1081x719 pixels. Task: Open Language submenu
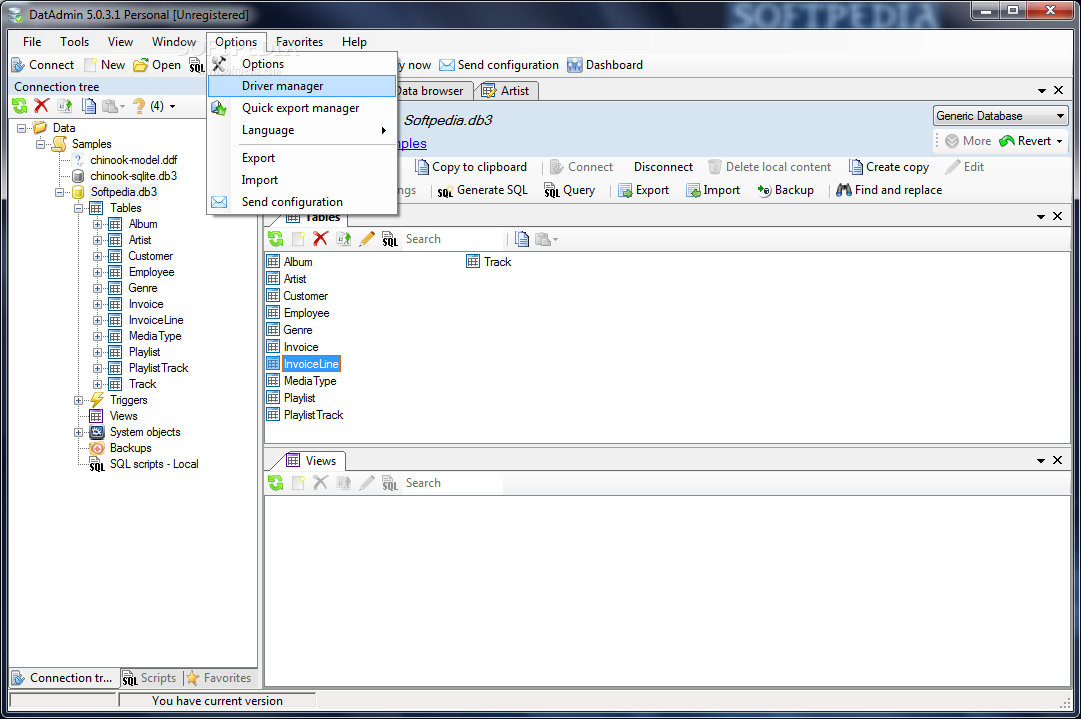click(302, 130)
